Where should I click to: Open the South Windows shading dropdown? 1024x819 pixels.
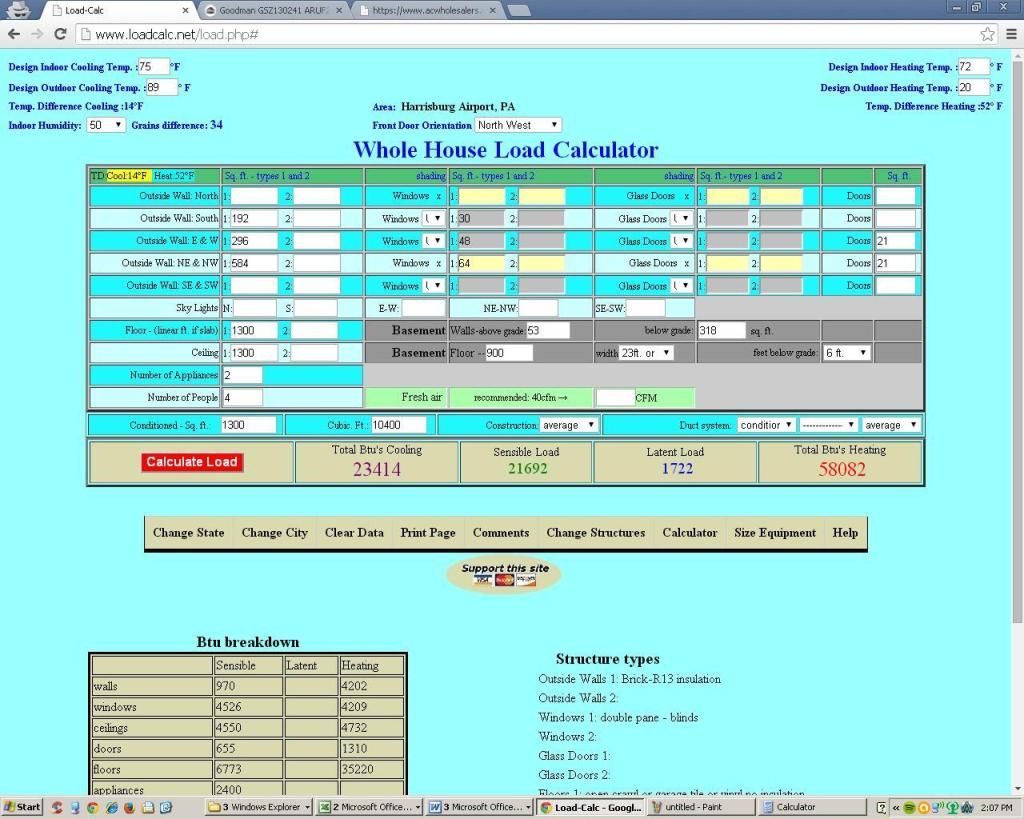click(x=433, y=219)
